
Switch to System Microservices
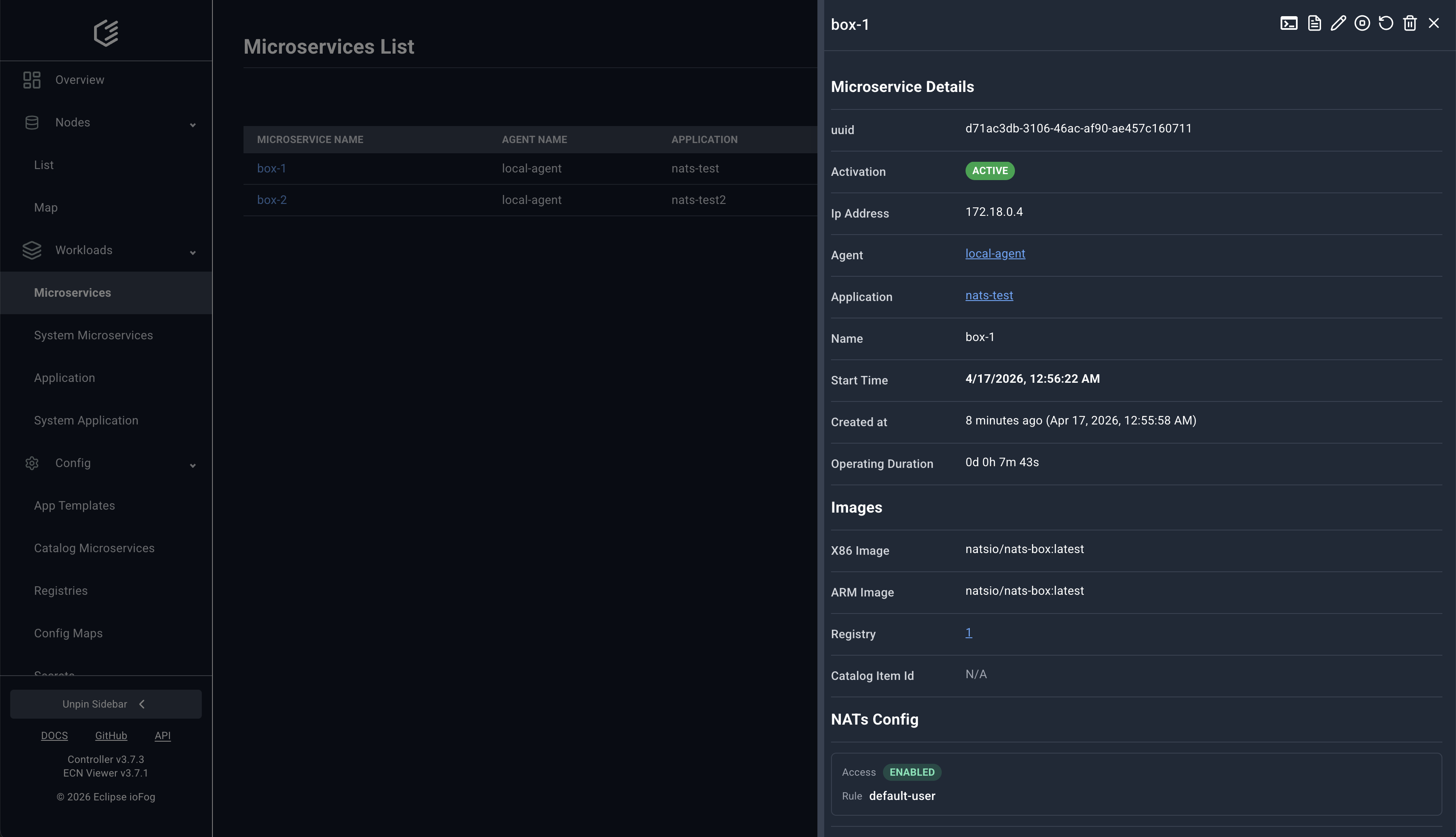coord(92,335)
